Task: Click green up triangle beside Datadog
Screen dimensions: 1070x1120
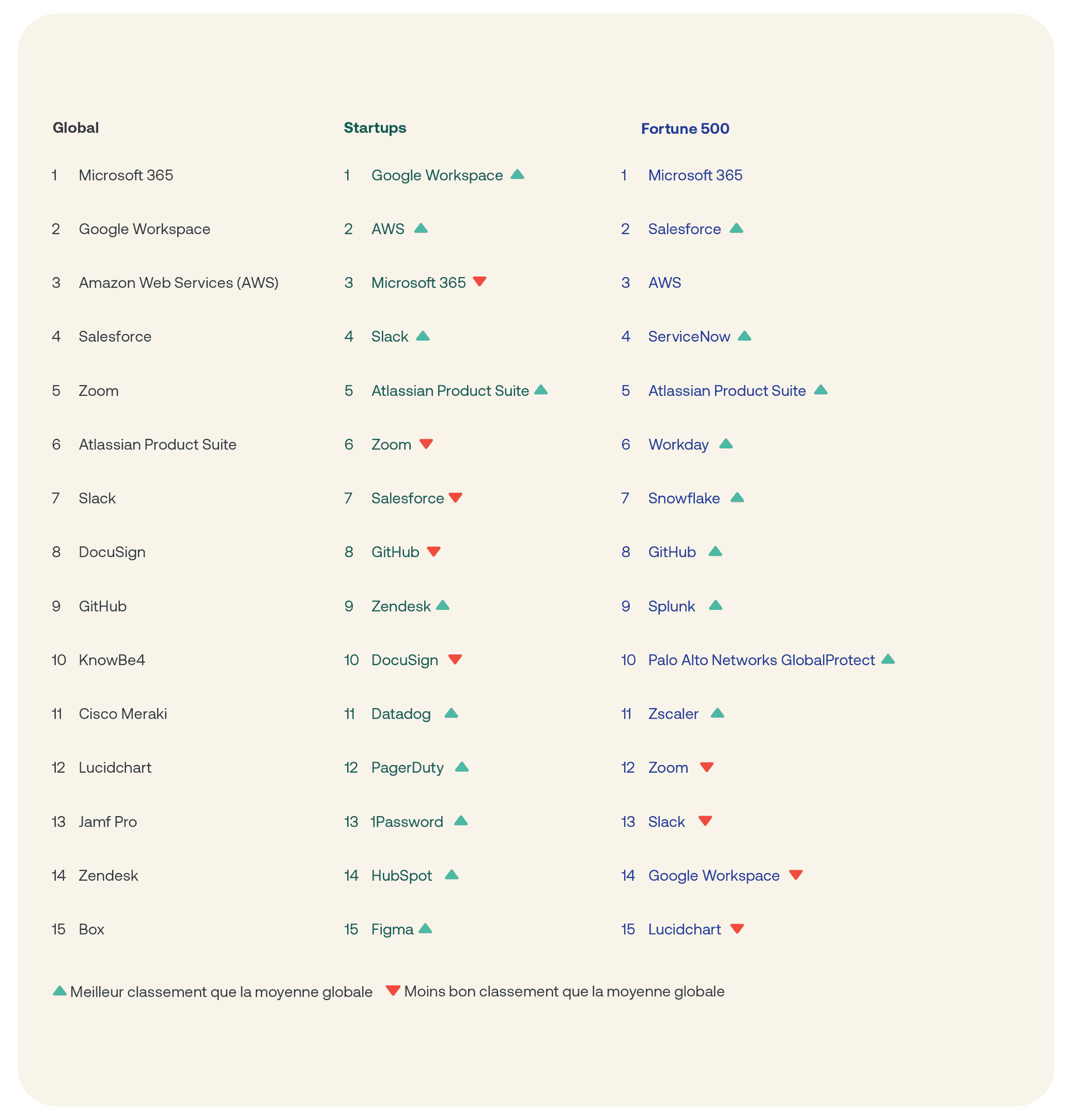Action: 451,712
